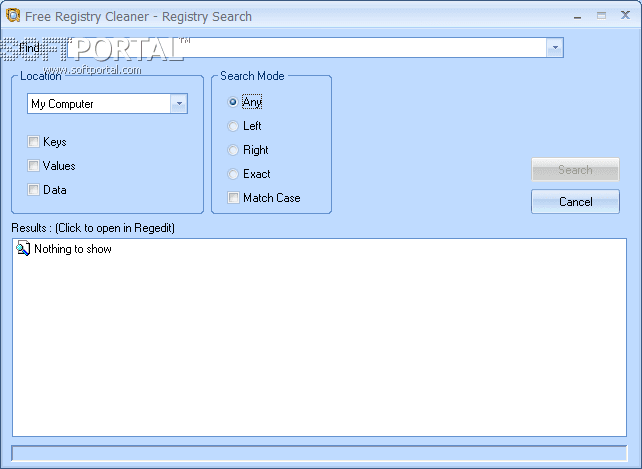Viewport: 642px width, 469px height.
Task: Maximize the Registry Search window
Action: click(601, 16)
